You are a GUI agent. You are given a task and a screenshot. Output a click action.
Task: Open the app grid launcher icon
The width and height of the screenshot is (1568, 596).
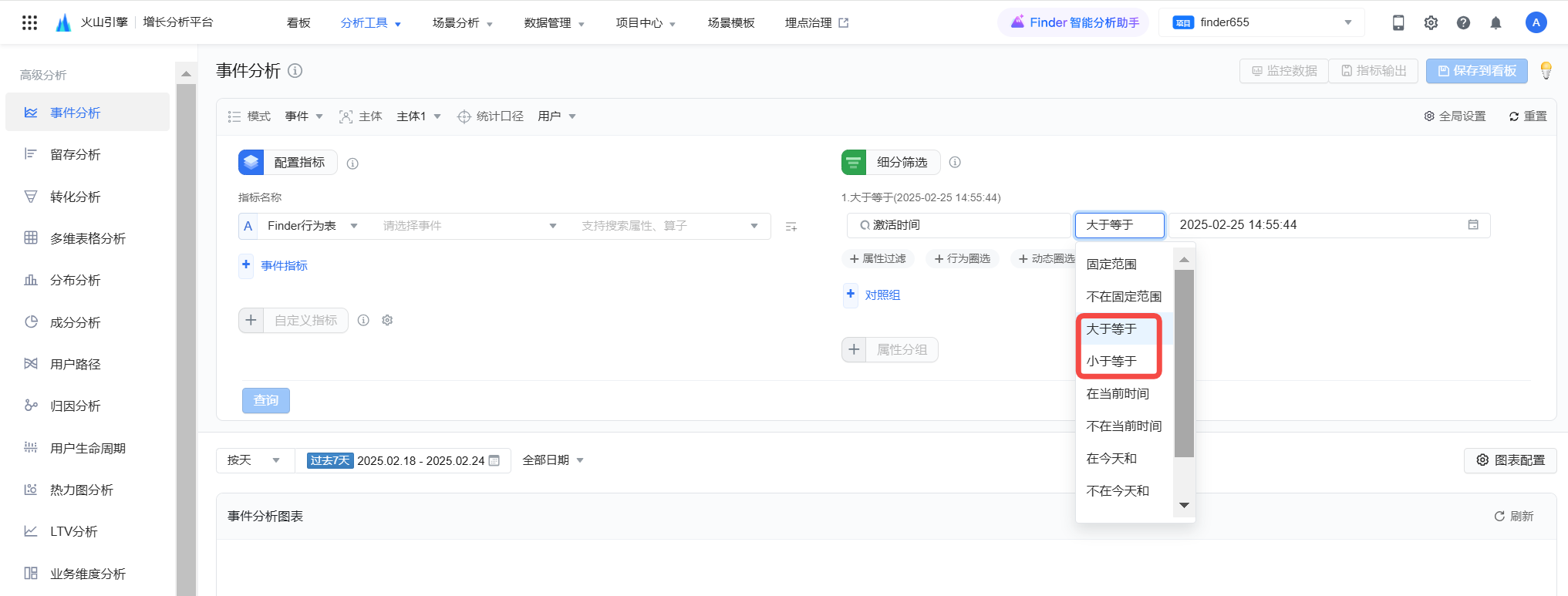(x=29, y=22)
